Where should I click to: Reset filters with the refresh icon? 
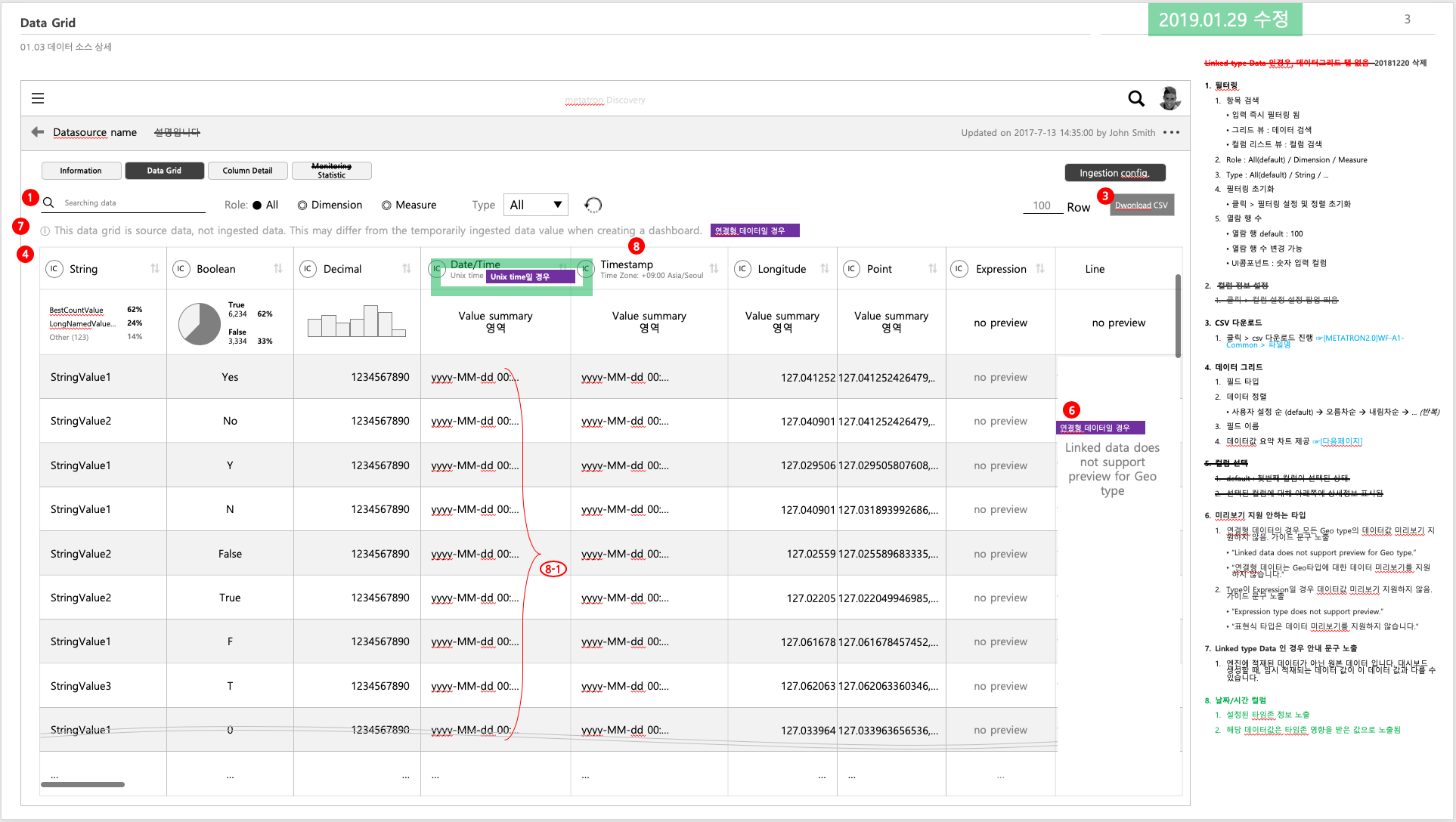(x=593, y=205)
